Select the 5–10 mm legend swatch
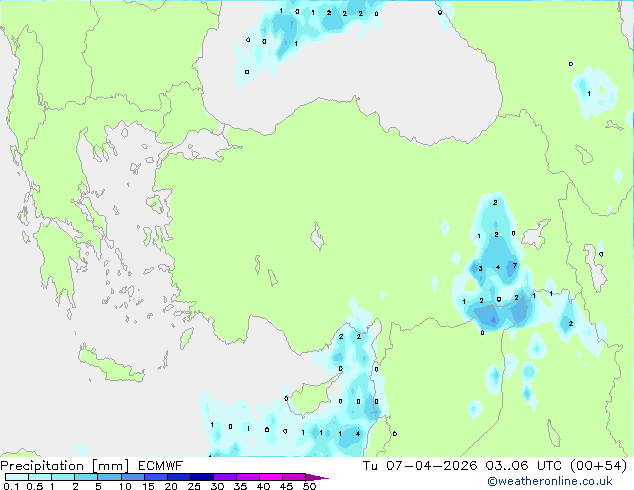Screen dimensions: 634x490 point(109,477)
